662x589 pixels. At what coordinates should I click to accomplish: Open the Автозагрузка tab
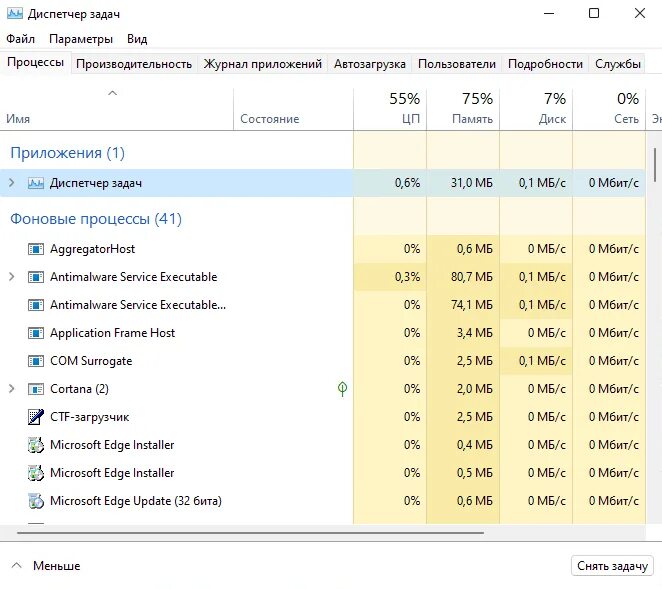[x=370, y=64]
